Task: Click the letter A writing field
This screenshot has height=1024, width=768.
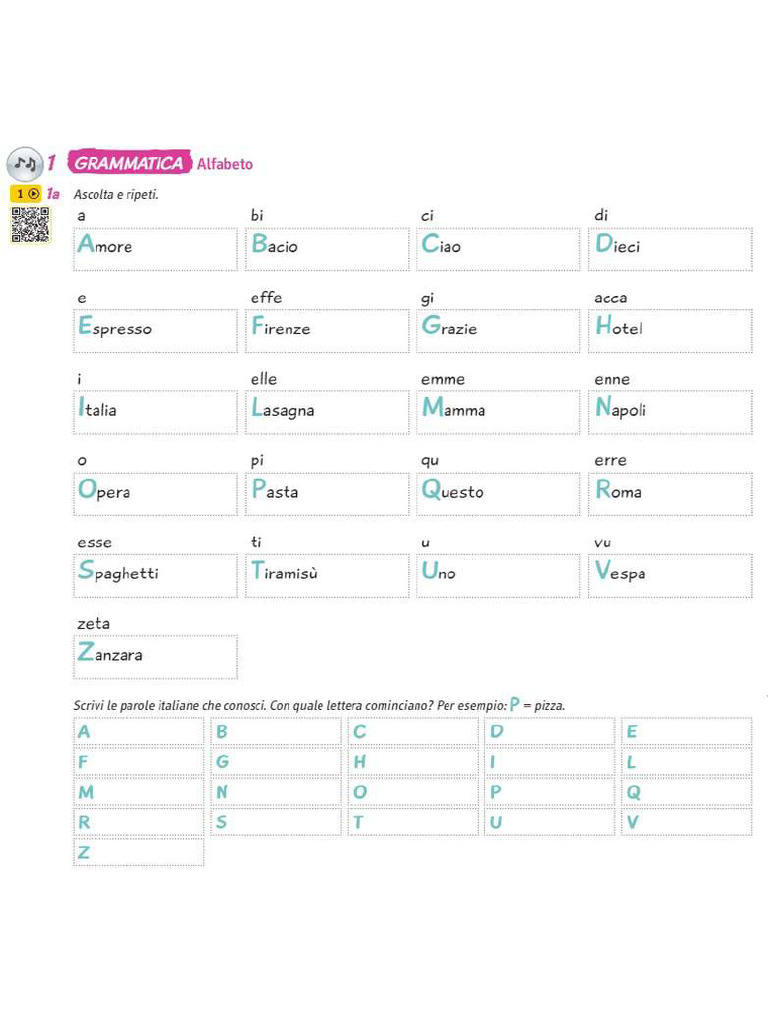Action: [x=138, y=732]
